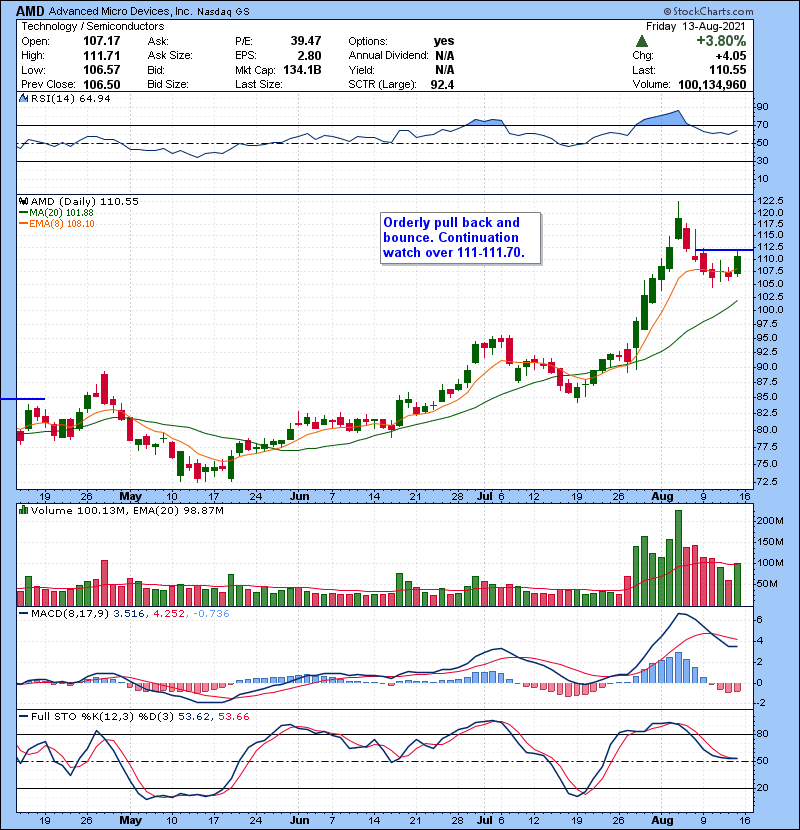Click the High value 111.71
Image resolution: width=800 pixels, height=830 pixels.
pos(102,56)
